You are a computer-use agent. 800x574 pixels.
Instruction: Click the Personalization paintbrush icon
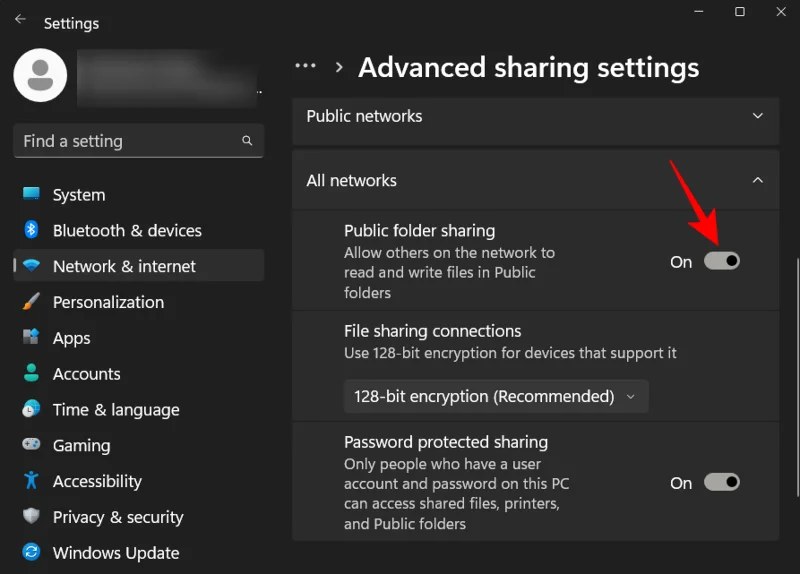(31, 302)
